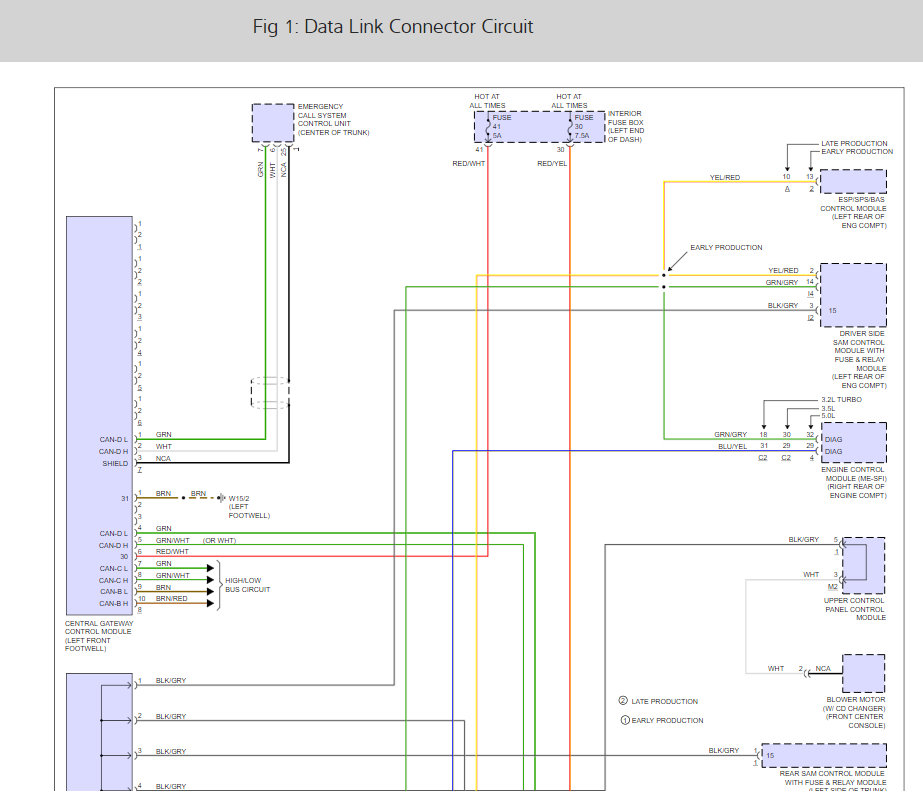
Task: Click the circled 2 Late Production legend symbol
Action: tap(623, 701)
